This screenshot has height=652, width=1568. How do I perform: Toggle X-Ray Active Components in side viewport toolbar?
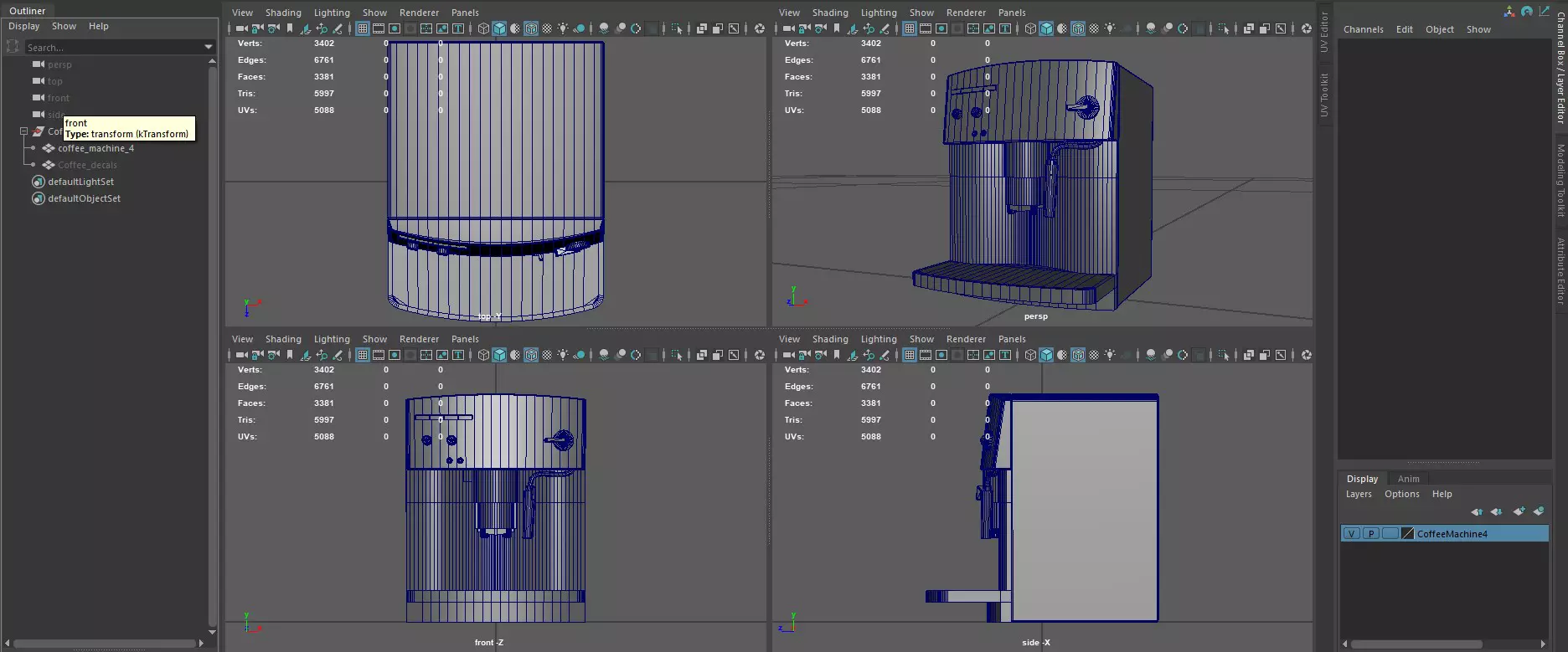tap(1265, 355)
